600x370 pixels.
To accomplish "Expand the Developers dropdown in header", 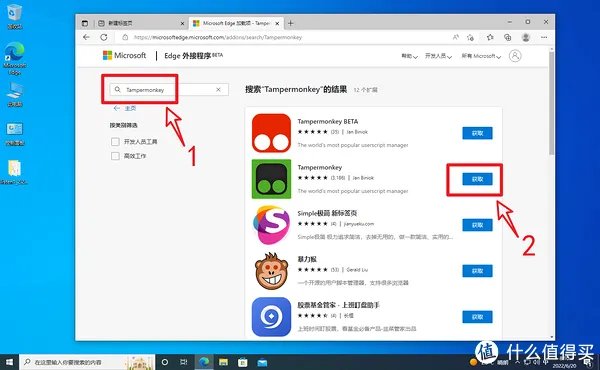I will click(438, 56).
